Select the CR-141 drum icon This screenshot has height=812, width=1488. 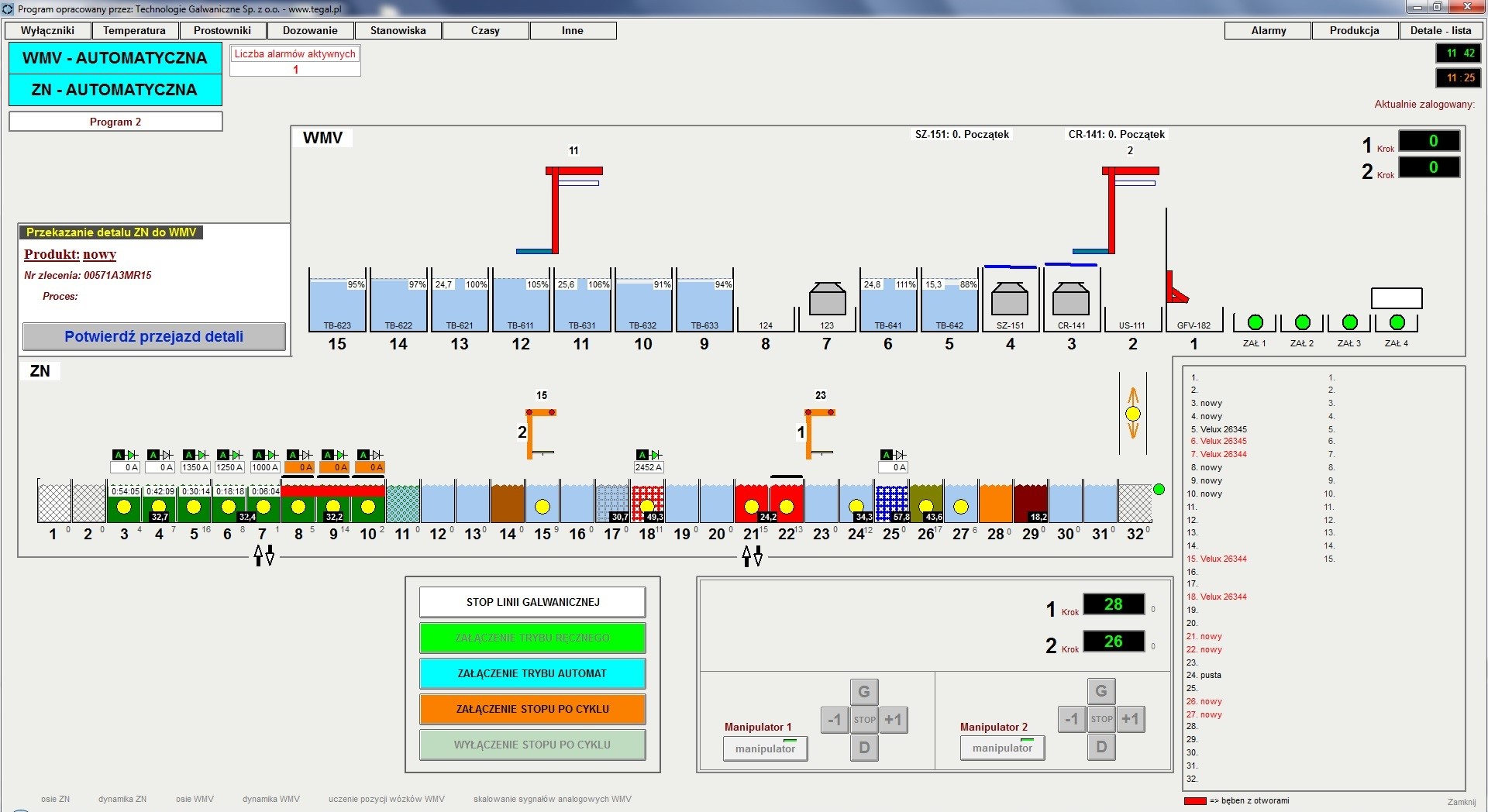pyautogui.click(x=1071, y=298)
